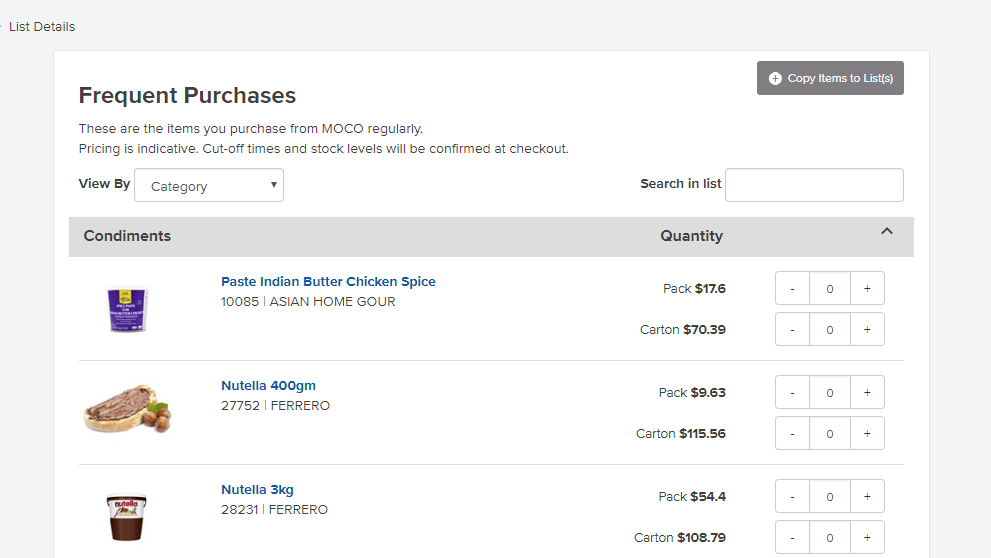
Task: Increase Pack quantity for Nutella 400gm
Action: pos(867,393)
